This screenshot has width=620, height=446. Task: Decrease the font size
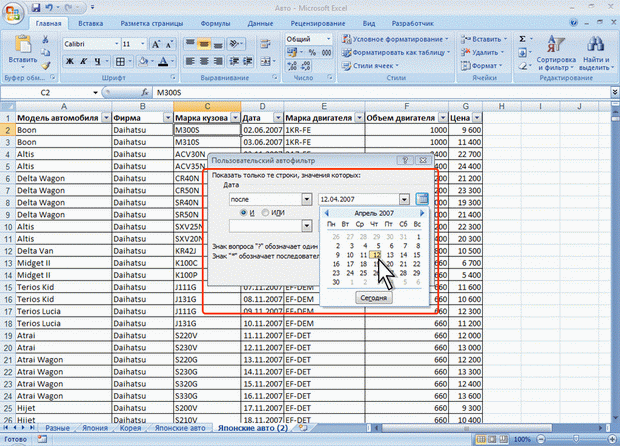coord(169,44)
